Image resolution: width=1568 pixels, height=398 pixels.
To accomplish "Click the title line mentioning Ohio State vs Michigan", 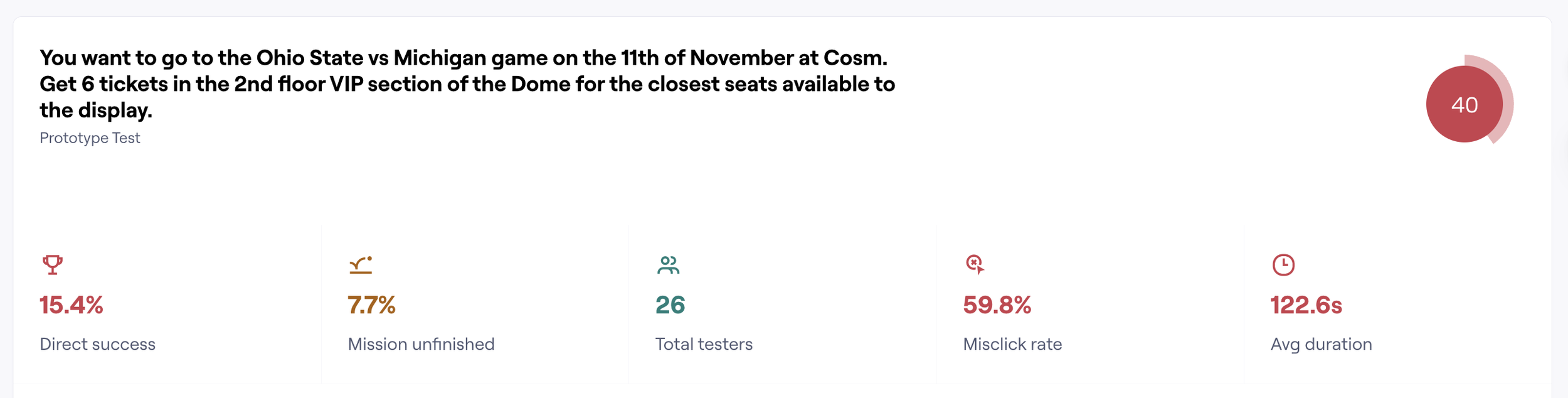I will [x=464, y=58].
